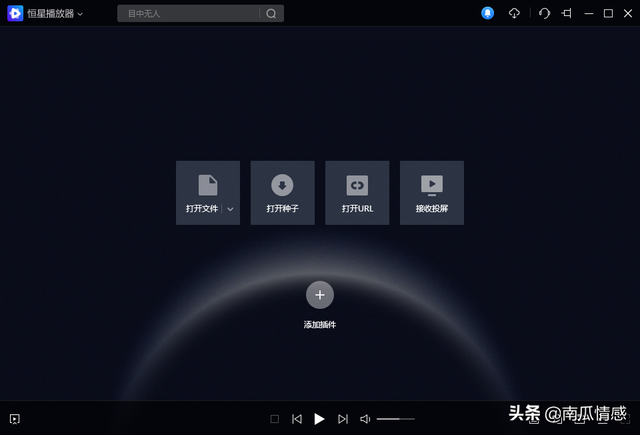Click the magnifier search icon
This screenshot has width=640, height=435.
[271, 14]
